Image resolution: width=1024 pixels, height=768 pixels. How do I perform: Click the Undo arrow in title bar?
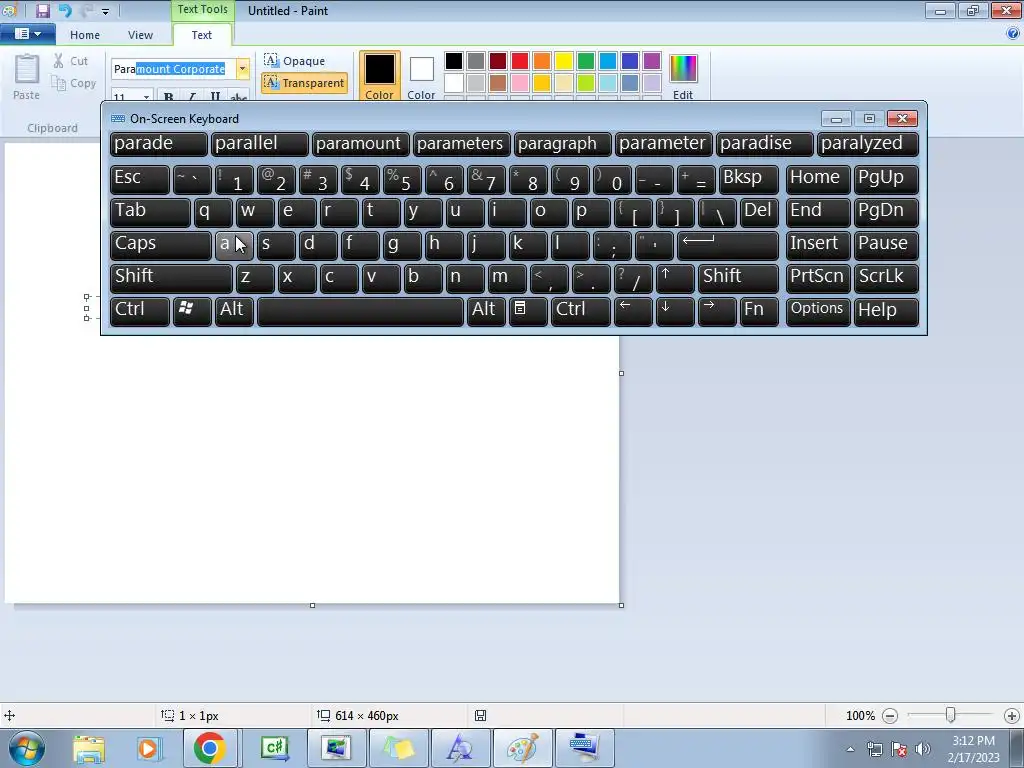[x=65, y=10]
